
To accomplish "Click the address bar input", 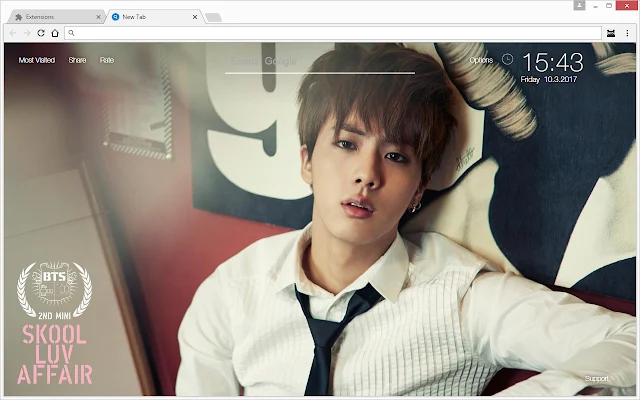I will (x=333, y=33).
